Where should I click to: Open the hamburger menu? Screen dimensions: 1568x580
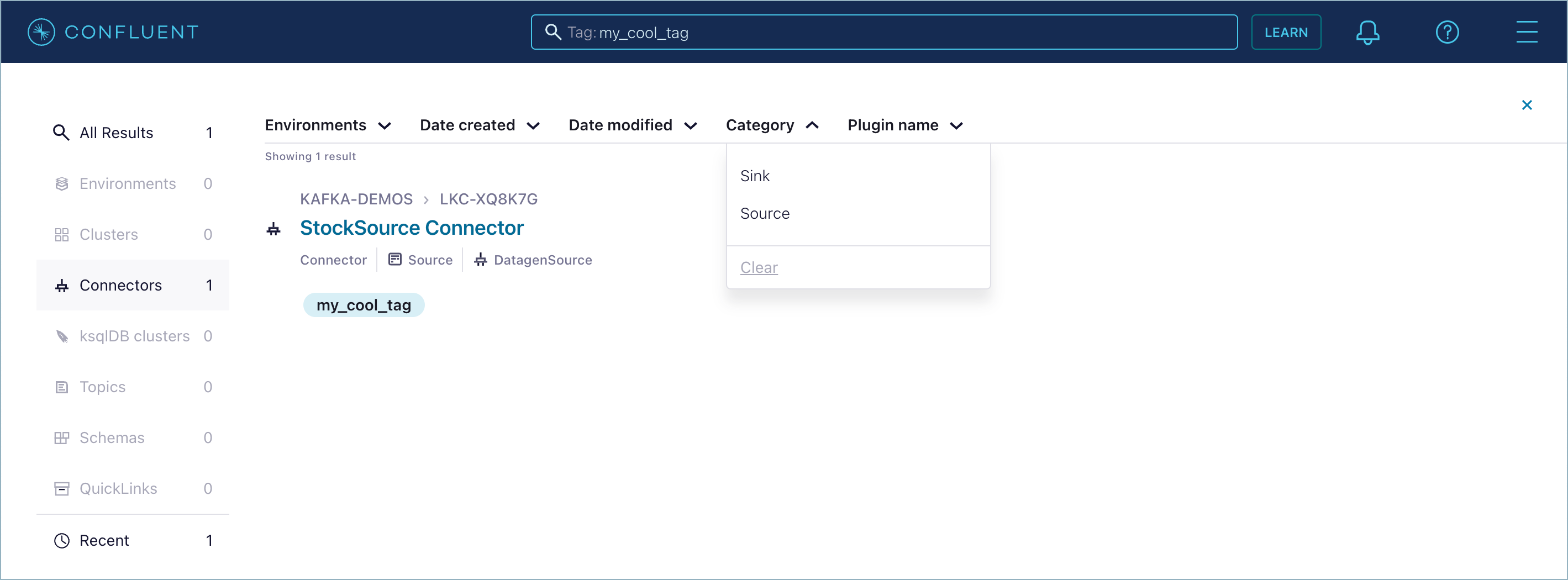(x=1527, y=32)
